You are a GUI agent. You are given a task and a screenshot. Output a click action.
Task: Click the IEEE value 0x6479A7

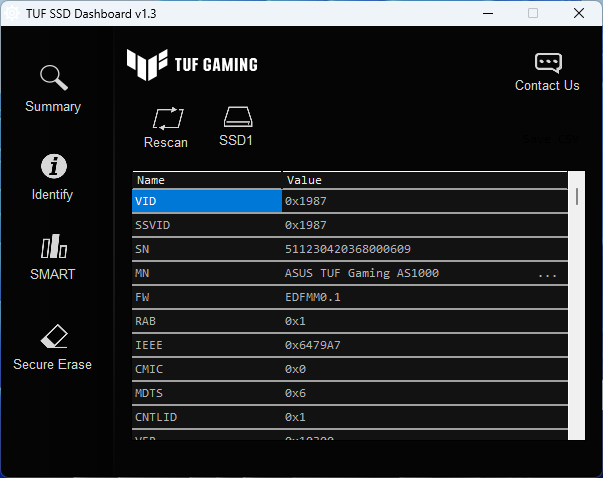(313, 345)
